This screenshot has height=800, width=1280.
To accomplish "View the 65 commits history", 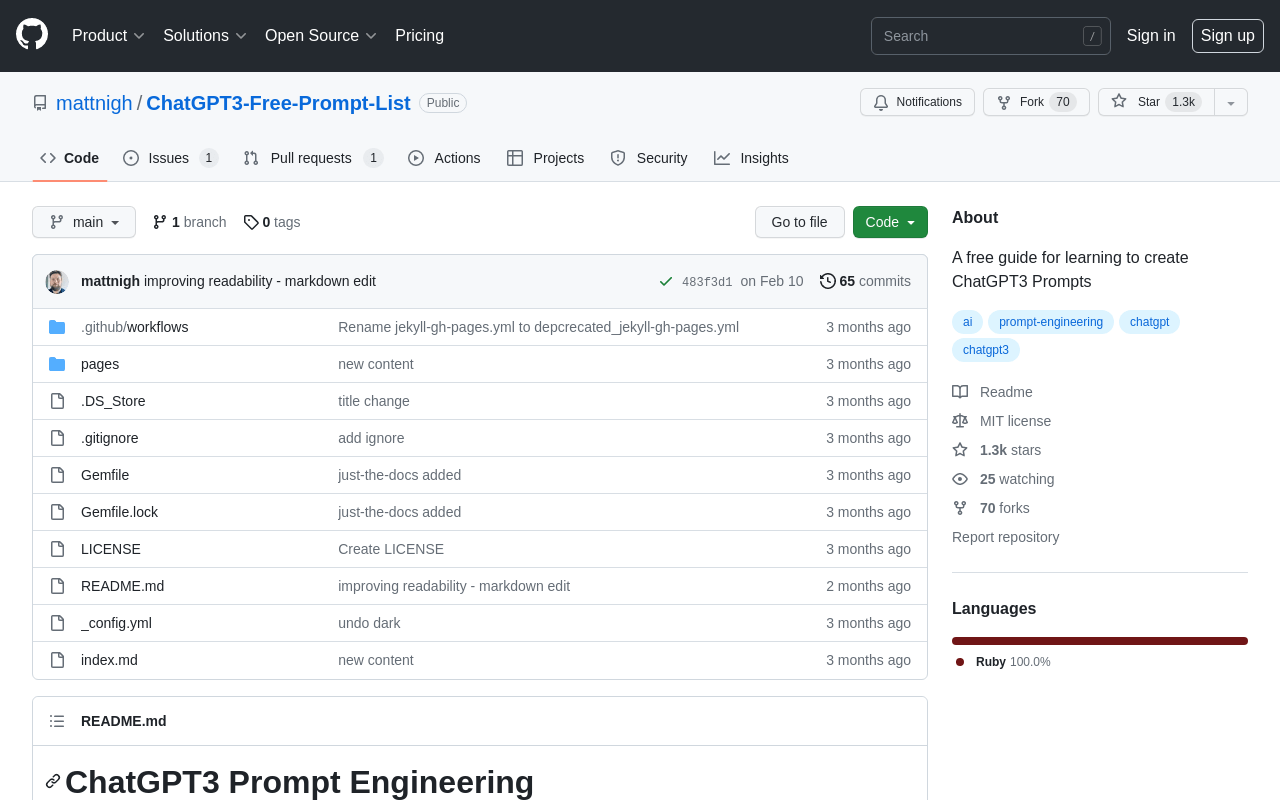I will coord(865,281).
